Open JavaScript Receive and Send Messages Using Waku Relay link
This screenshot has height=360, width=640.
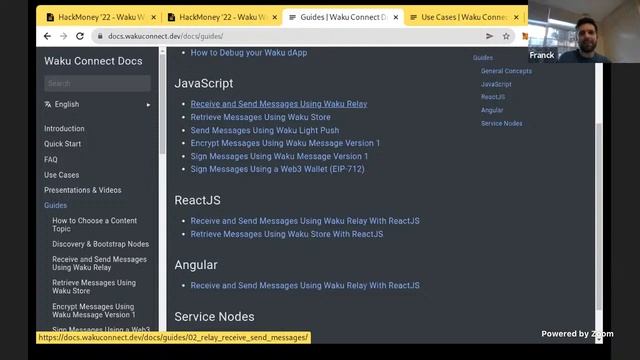point(279,104)
